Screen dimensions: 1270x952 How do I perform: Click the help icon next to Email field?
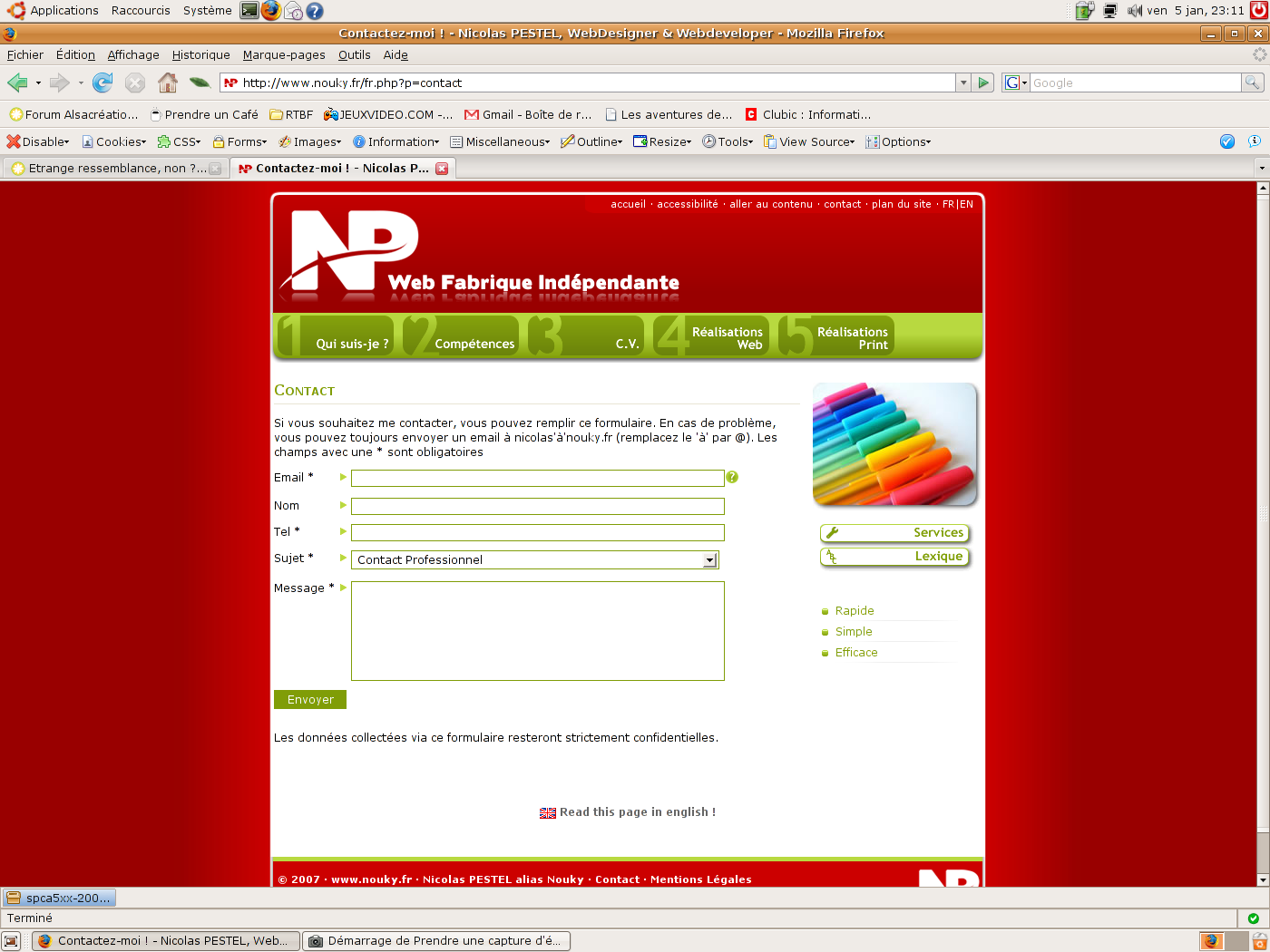(x=732, y=477)
